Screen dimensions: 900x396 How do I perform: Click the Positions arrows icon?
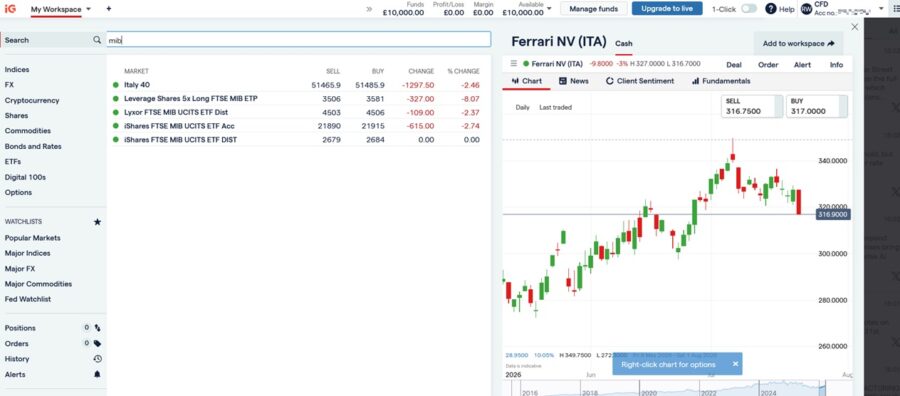98,328
